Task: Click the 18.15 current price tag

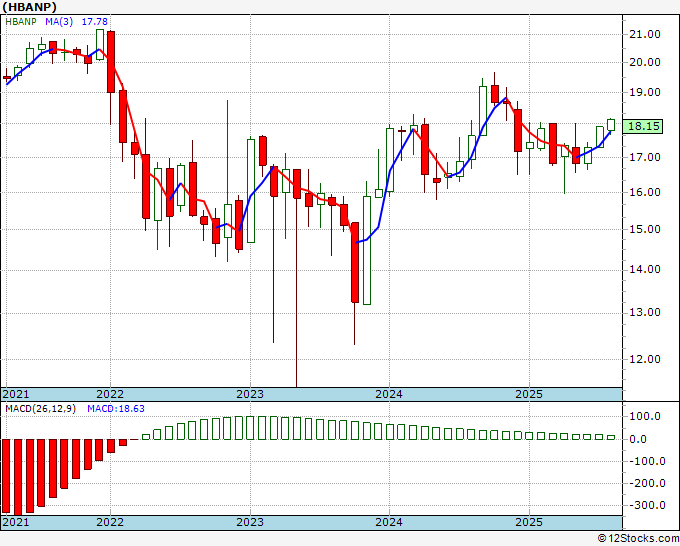Action: click(642, 126)
